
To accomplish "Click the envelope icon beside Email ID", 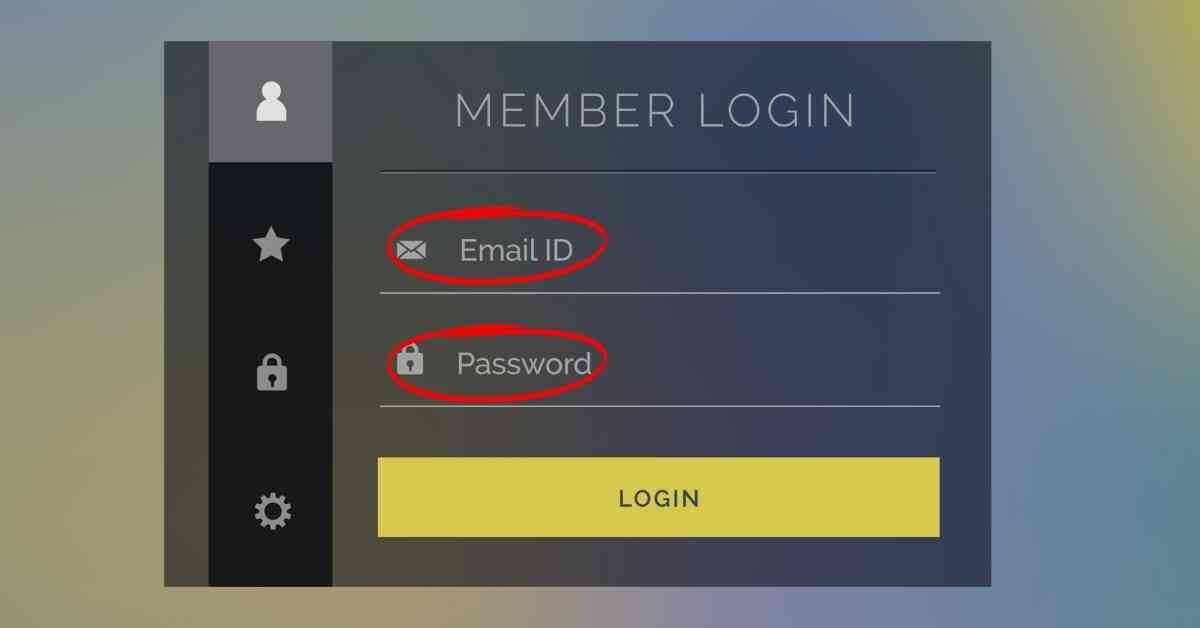I will tap(411, 250).
